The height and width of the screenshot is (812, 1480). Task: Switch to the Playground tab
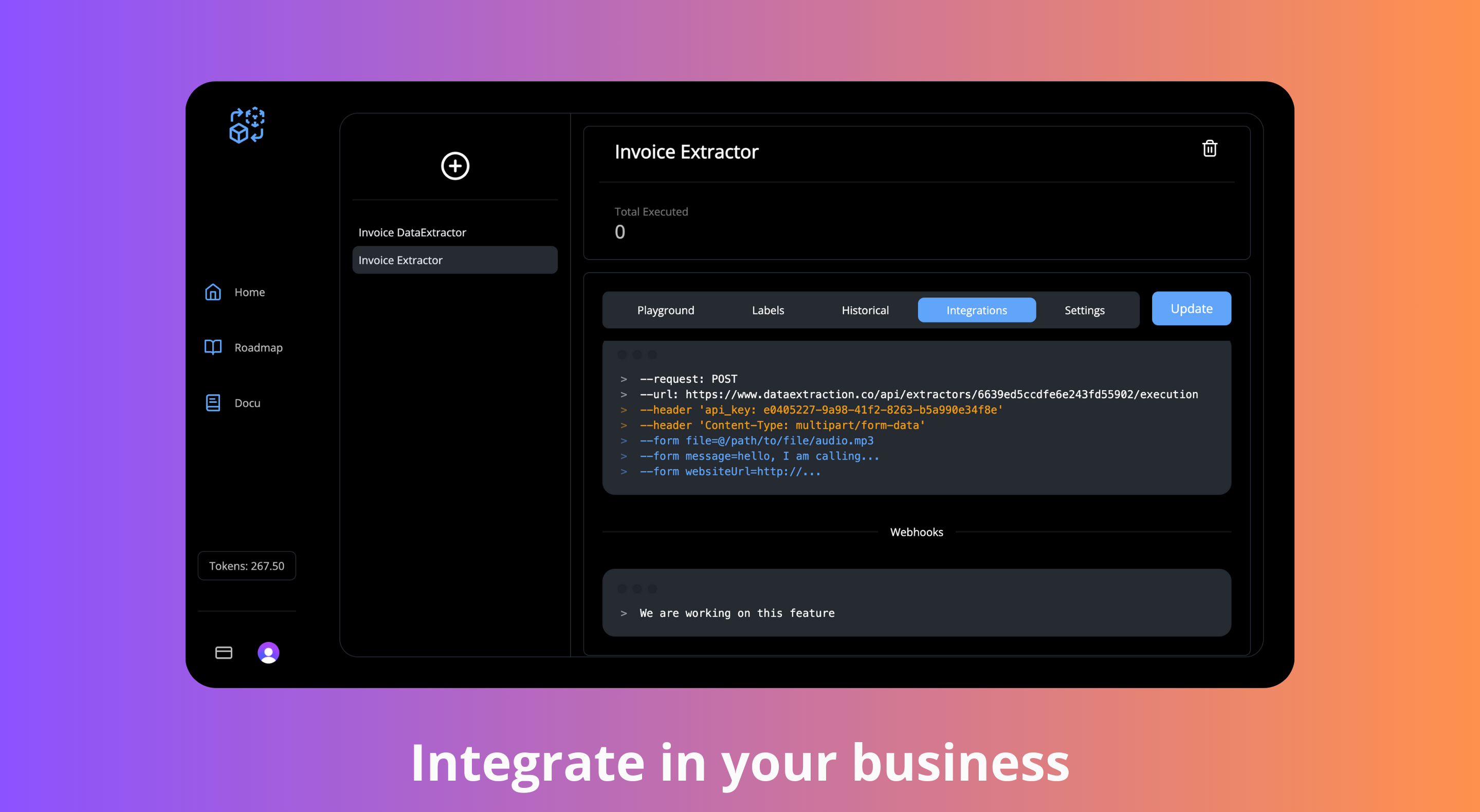[x=665, y=310]
